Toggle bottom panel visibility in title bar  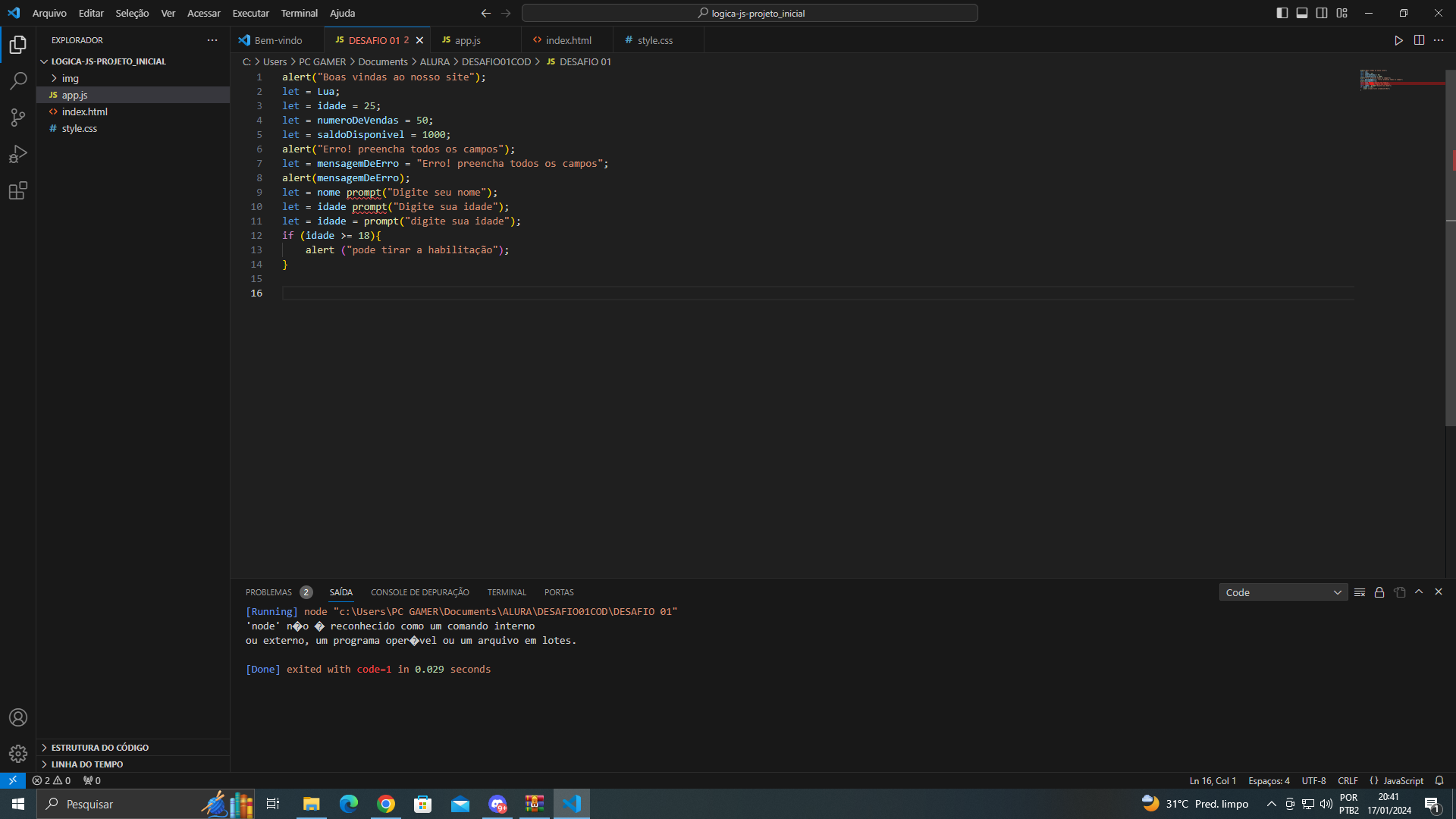1302,13
